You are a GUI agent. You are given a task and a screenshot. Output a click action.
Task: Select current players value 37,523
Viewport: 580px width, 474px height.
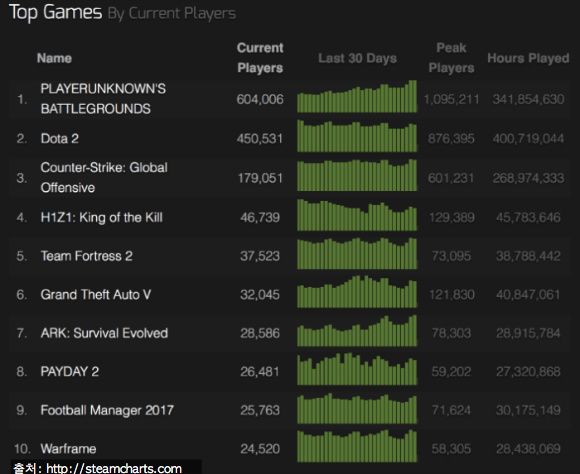click(x=260, y=256)
